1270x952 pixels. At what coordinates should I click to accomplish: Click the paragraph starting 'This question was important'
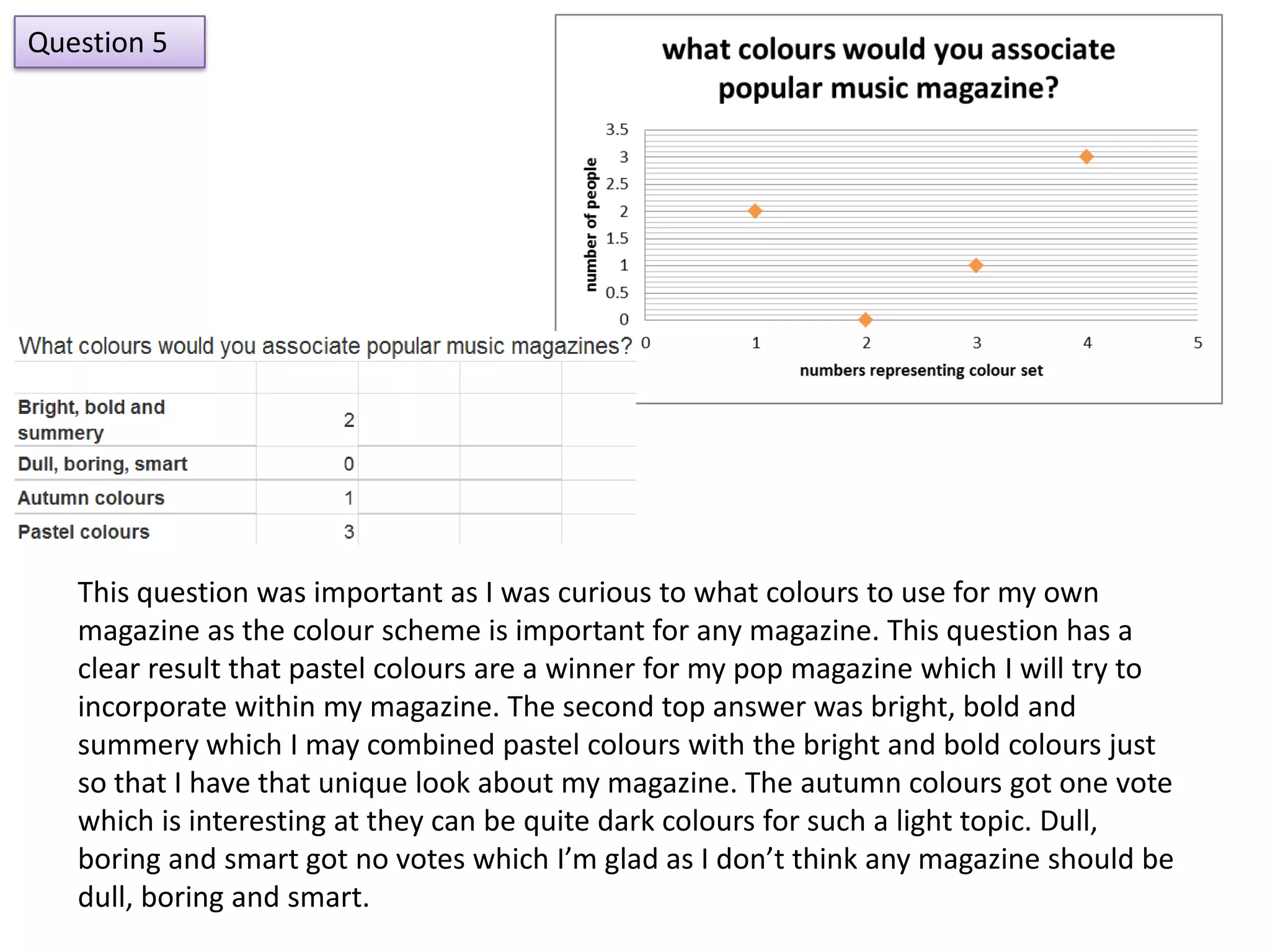pos(625,744)
